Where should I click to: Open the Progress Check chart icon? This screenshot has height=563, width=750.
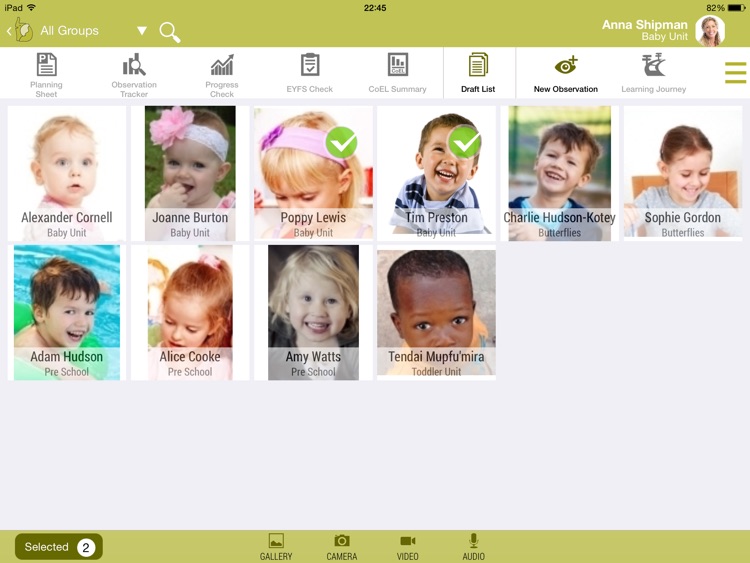[222, 66]
